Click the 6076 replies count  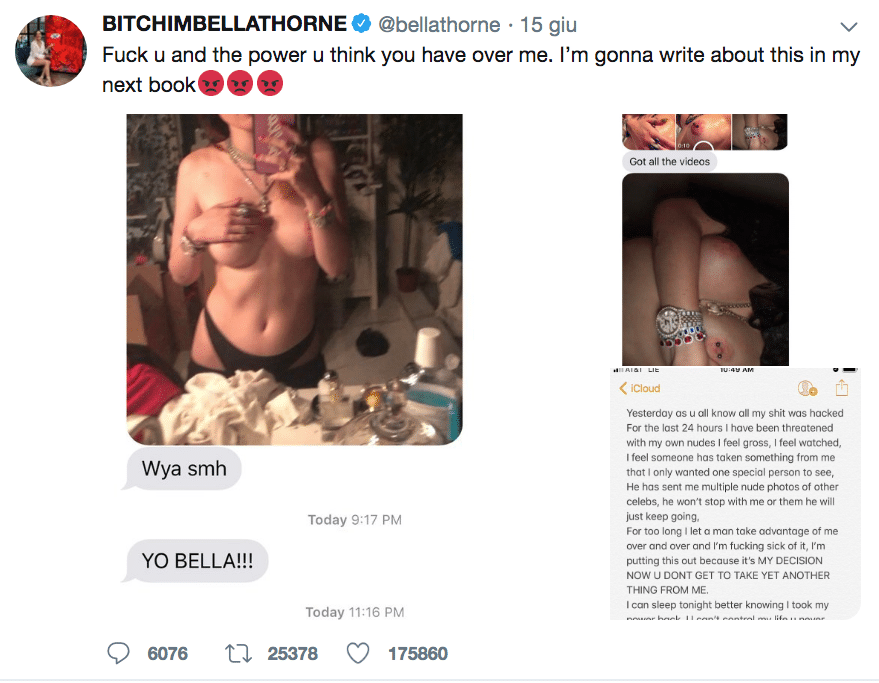point(167,653)
